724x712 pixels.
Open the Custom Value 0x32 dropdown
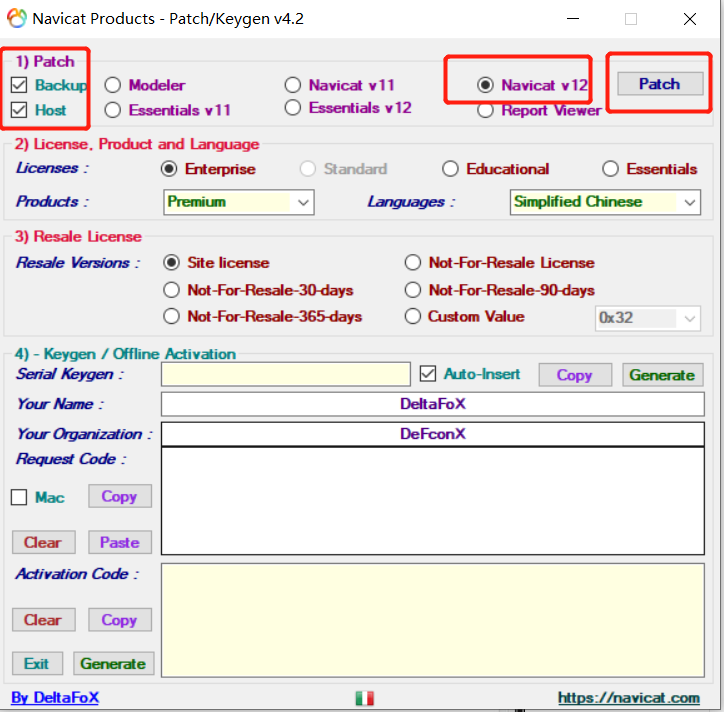[647, 318]
